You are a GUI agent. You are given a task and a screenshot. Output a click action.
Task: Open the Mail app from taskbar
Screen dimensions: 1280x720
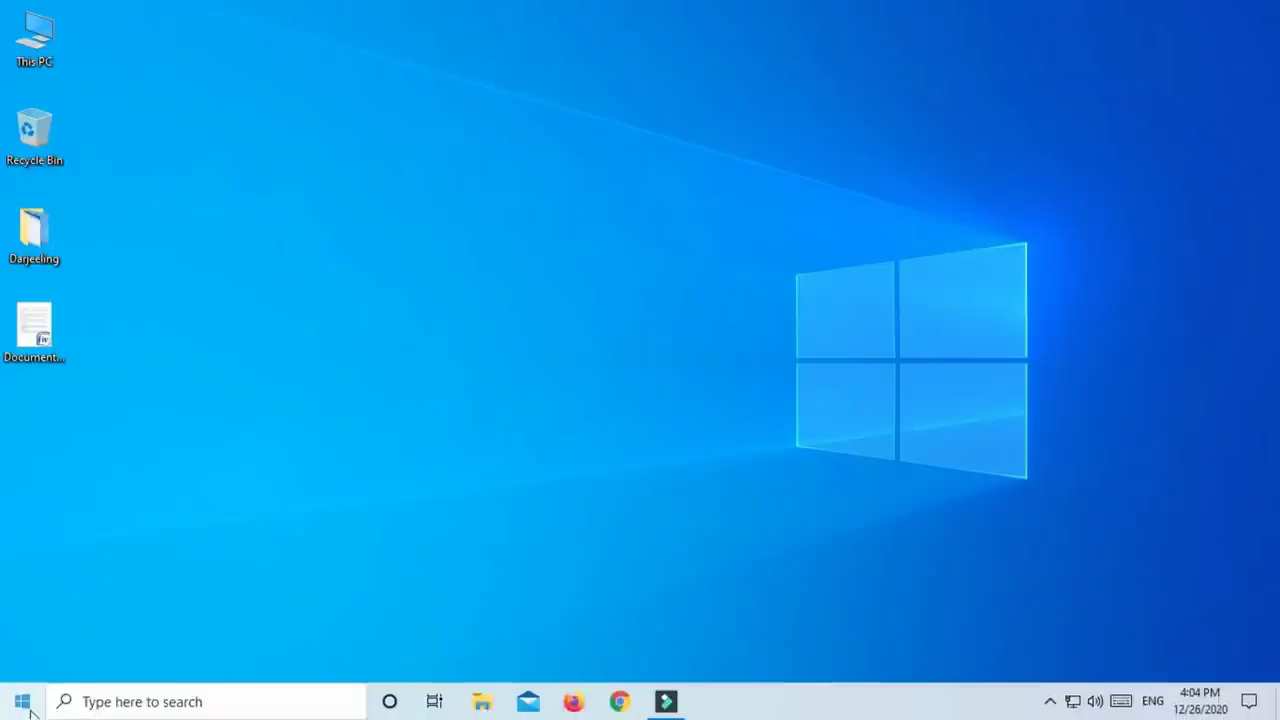(x=528, y=701)
